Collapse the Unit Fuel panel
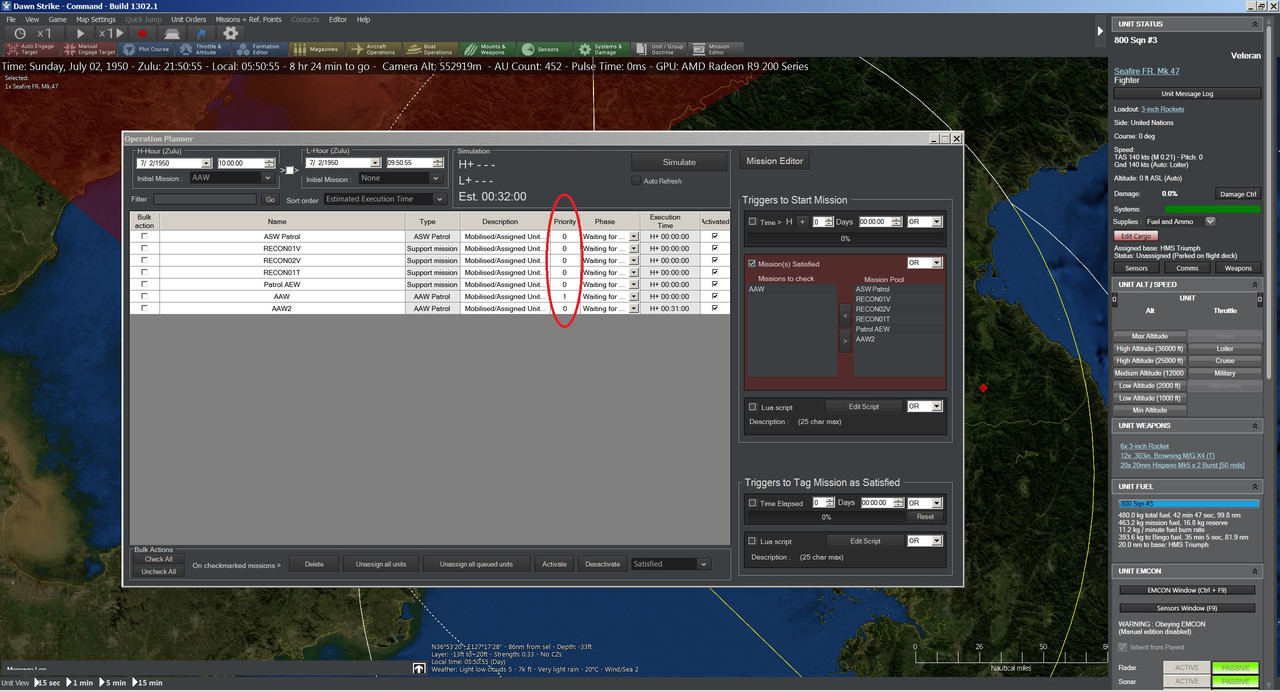Viewport: 1280px width, 692px height. click(1255, 486)
